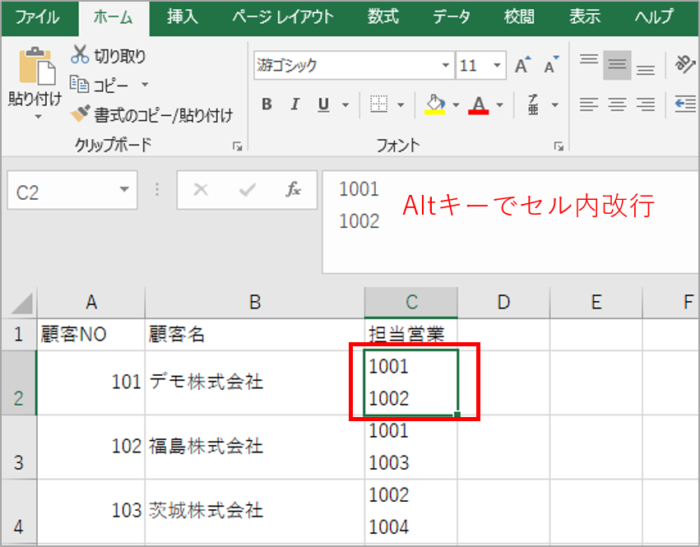Screen dimensions: 700x547
Task: Expand font color dropdown arrow
Action: coord(500,105)
